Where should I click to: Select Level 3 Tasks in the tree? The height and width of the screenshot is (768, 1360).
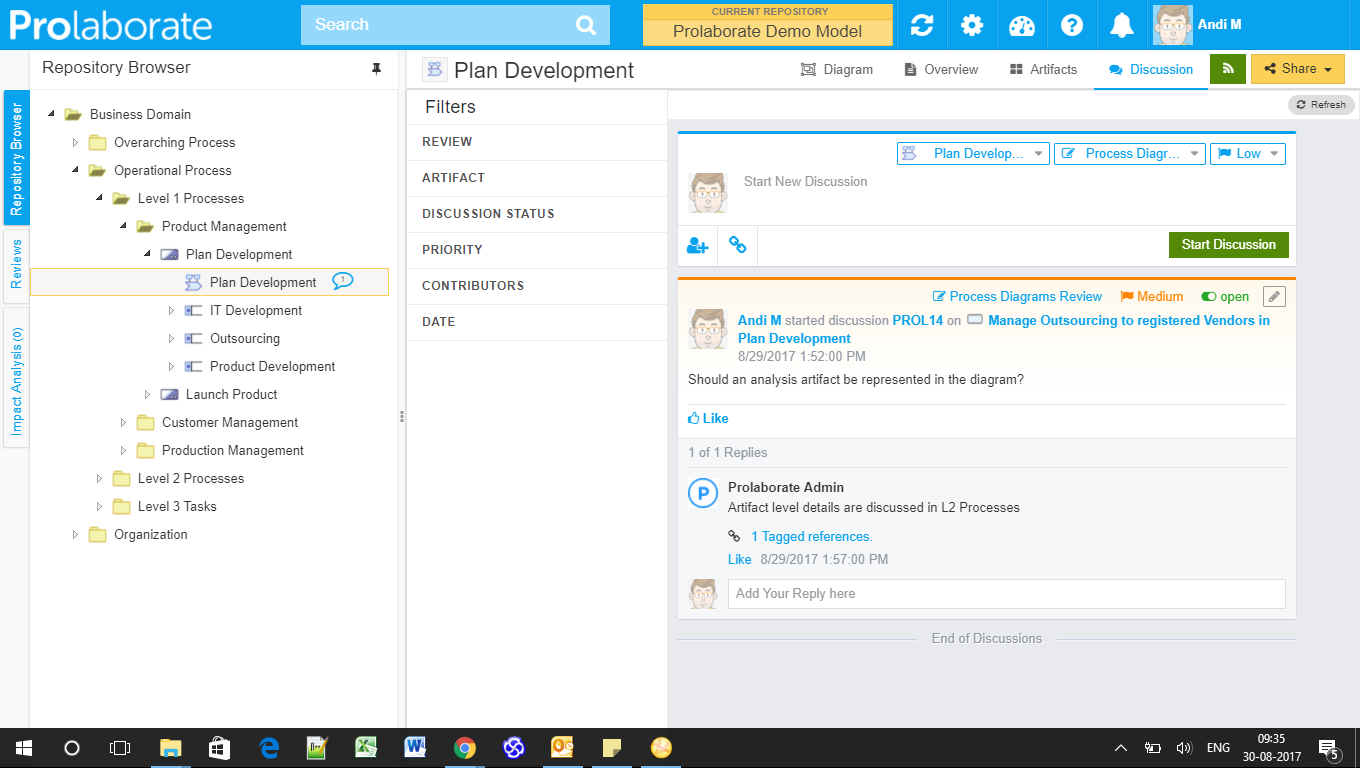[177, 506]
